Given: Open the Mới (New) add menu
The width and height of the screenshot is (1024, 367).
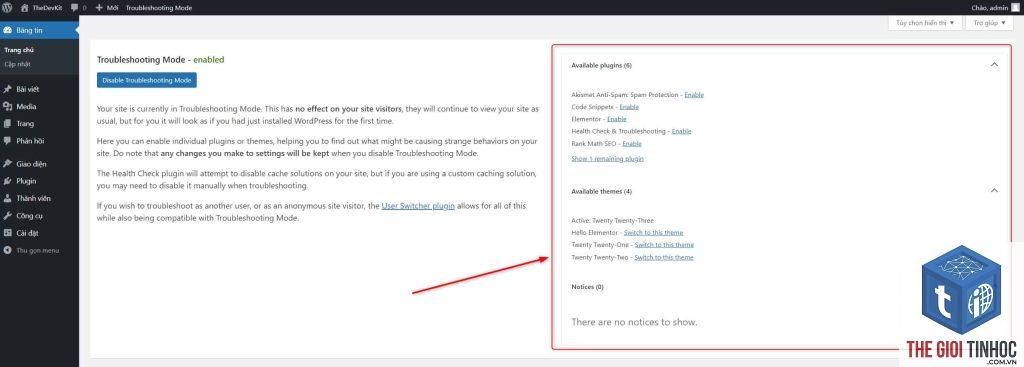Looking at the screenshot, I should tap(106, 8).
